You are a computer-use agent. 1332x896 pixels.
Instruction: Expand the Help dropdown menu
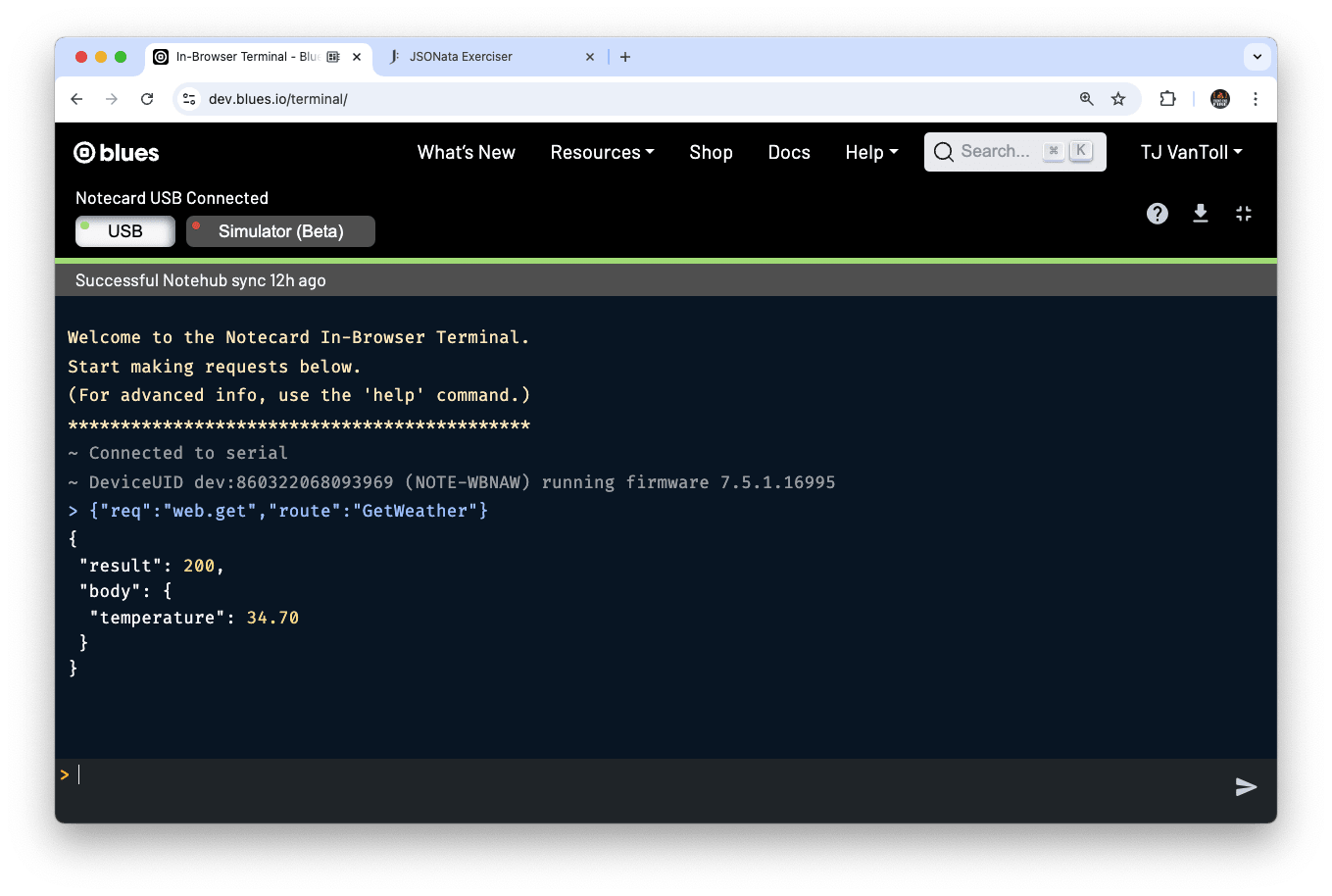point(871,152)
